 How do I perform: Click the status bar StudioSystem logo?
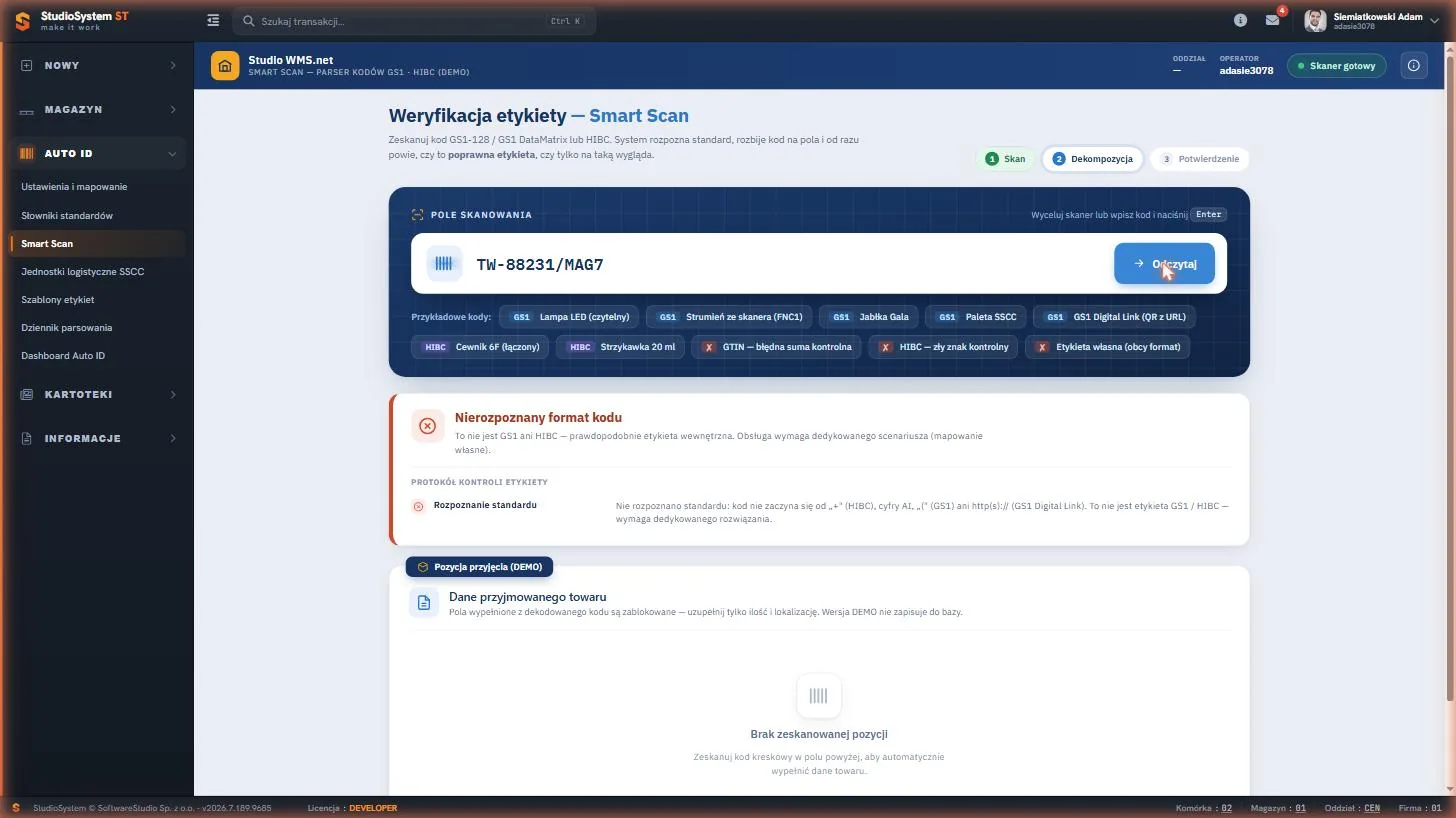[16, 808]
